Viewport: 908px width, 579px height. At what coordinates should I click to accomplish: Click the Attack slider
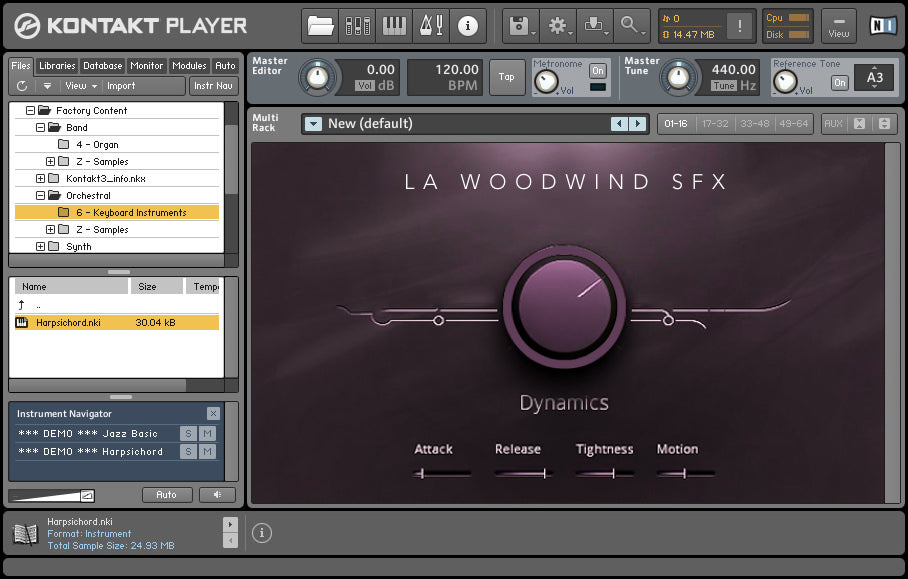pos(441,473)
